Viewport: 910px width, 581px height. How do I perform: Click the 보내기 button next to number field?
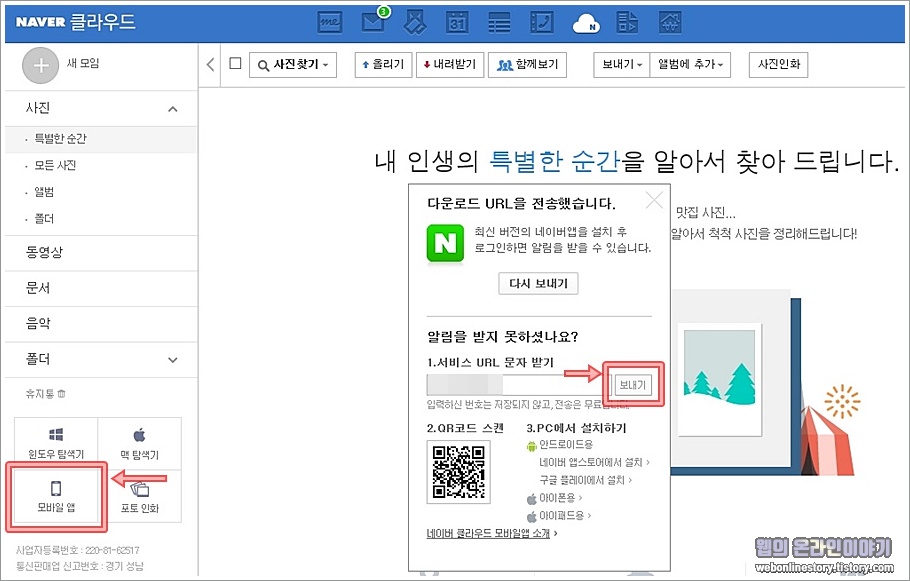point(633,385)
